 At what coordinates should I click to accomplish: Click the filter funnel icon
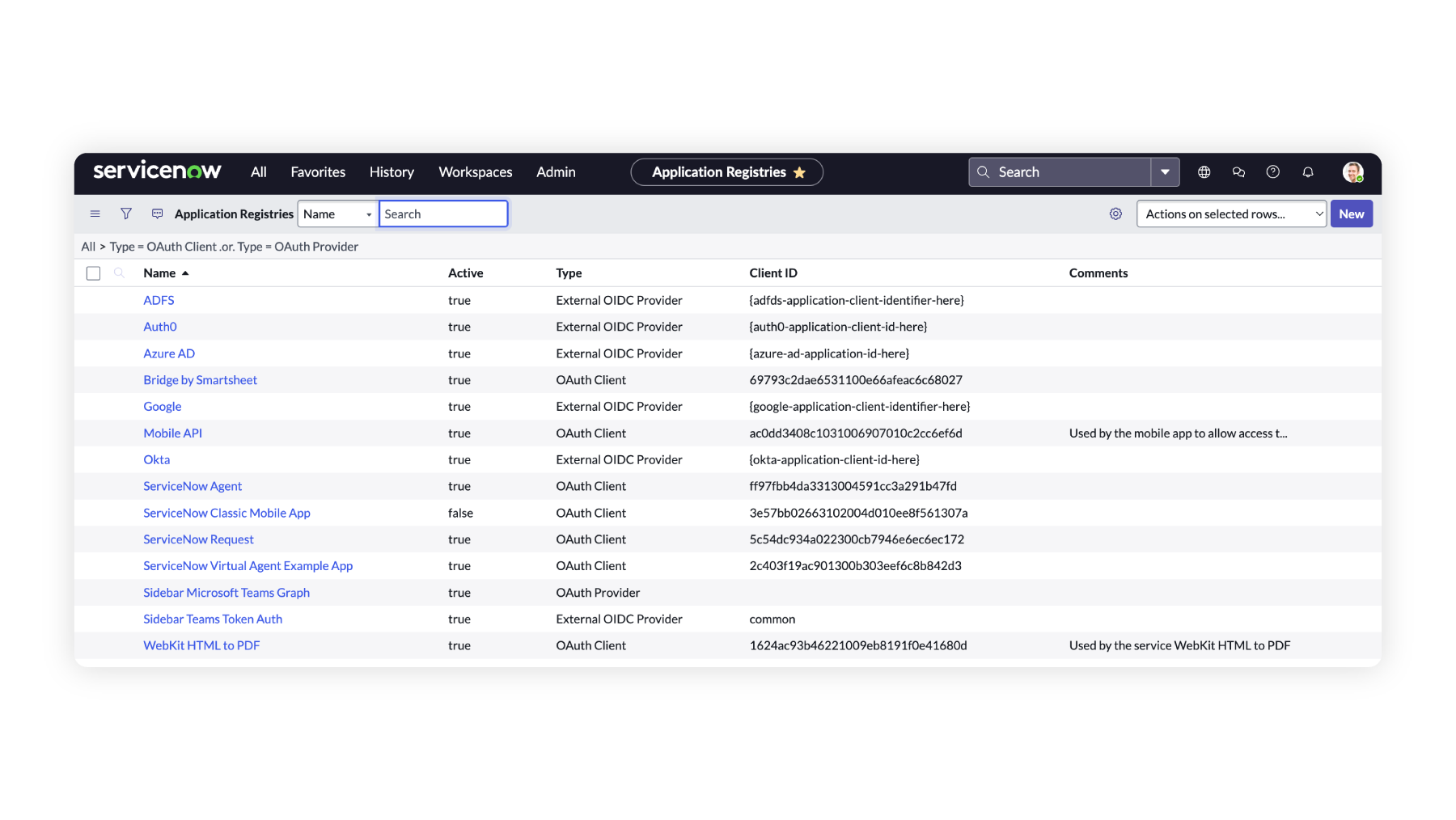click(126, 214)
